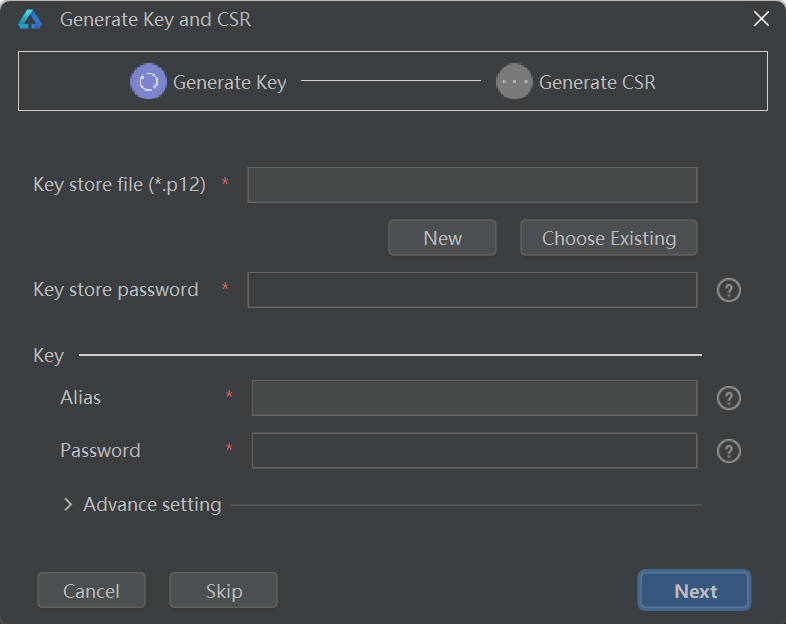Click inside the Key store password field
Viewport: 786px width, 624px height.
pos(472,290)
